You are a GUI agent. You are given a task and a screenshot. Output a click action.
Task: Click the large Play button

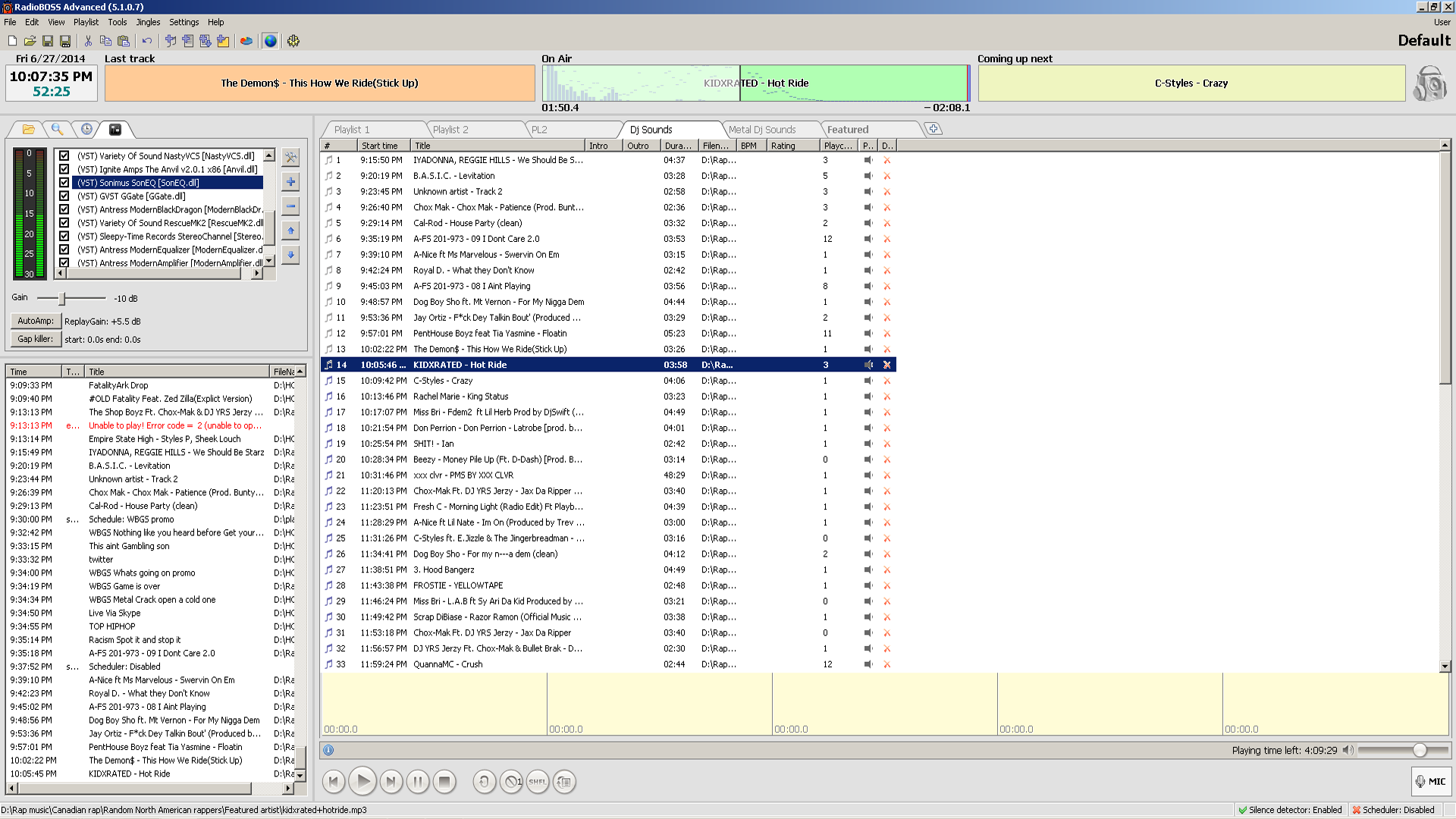click(362, 781)
